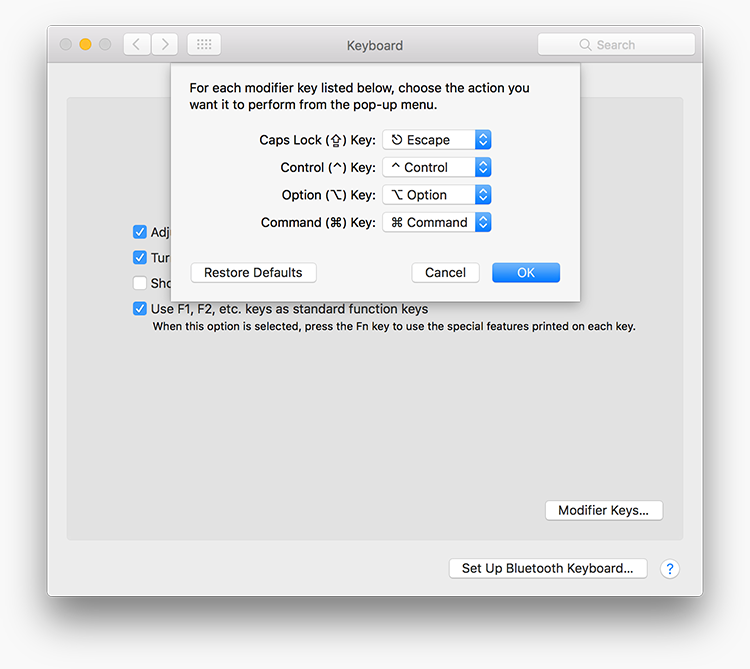Image resolution: width=750 pixels, height=669 pixels.
Task: Expand the Option Key action dropdown
Action: click(x=436, y=195)
